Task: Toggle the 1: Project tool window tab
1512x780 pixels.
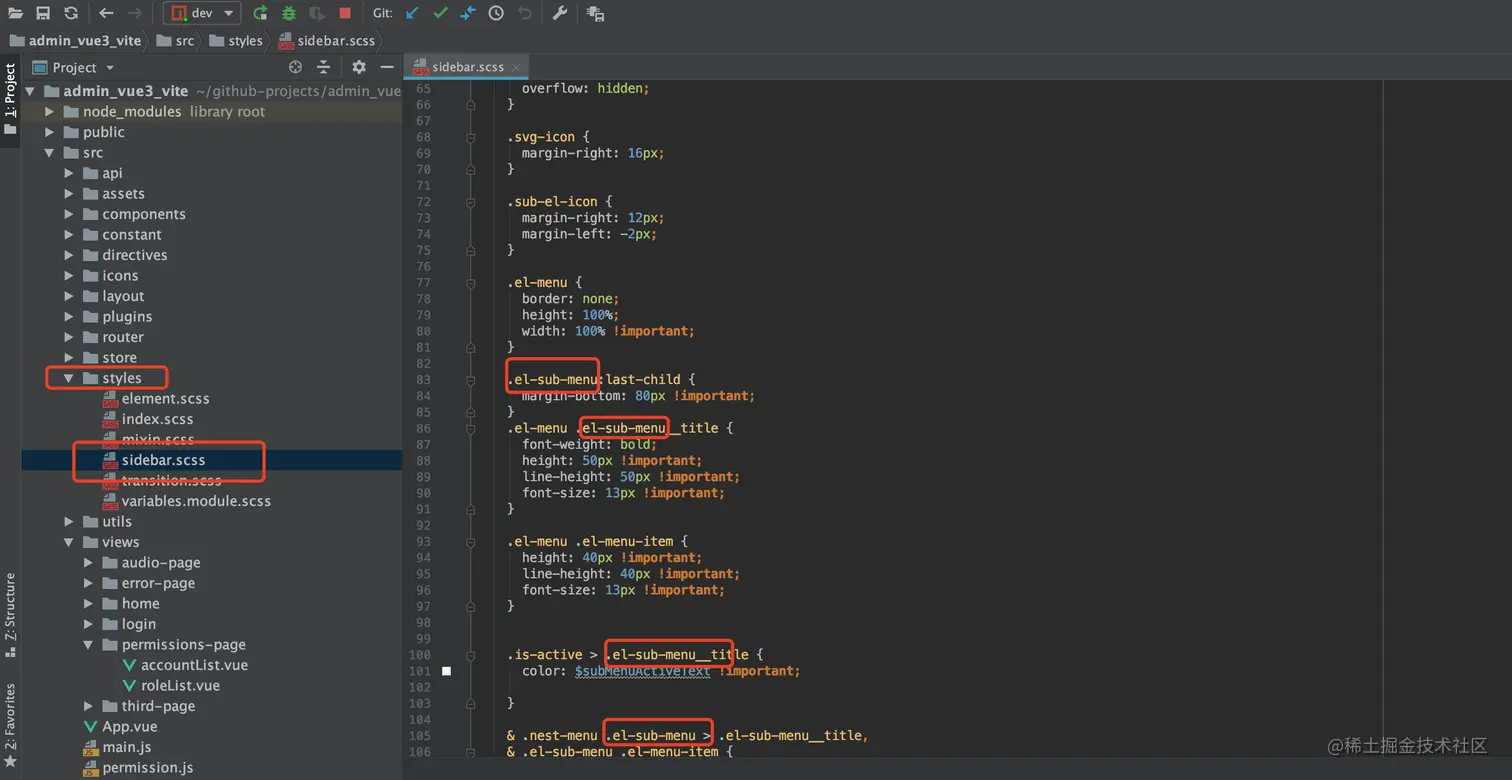Action: [x=10, y=101]
